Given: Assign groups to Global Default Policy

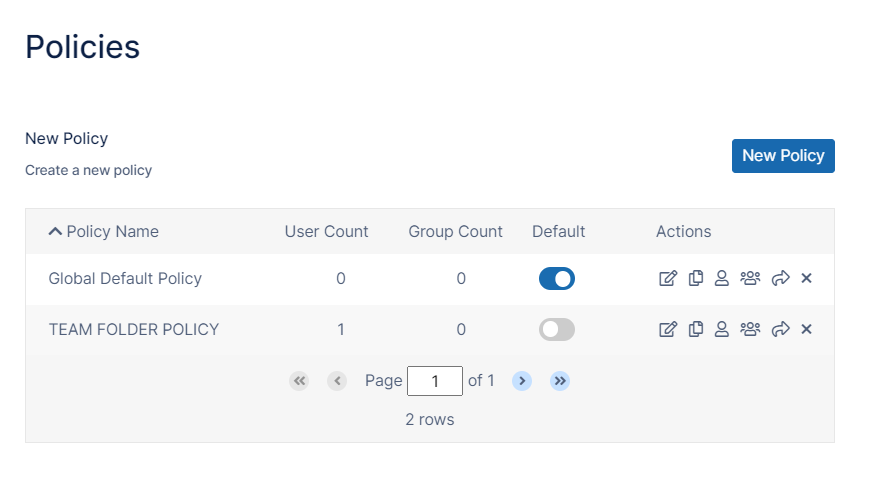Looking at the screenshot, I should [750, 278].
